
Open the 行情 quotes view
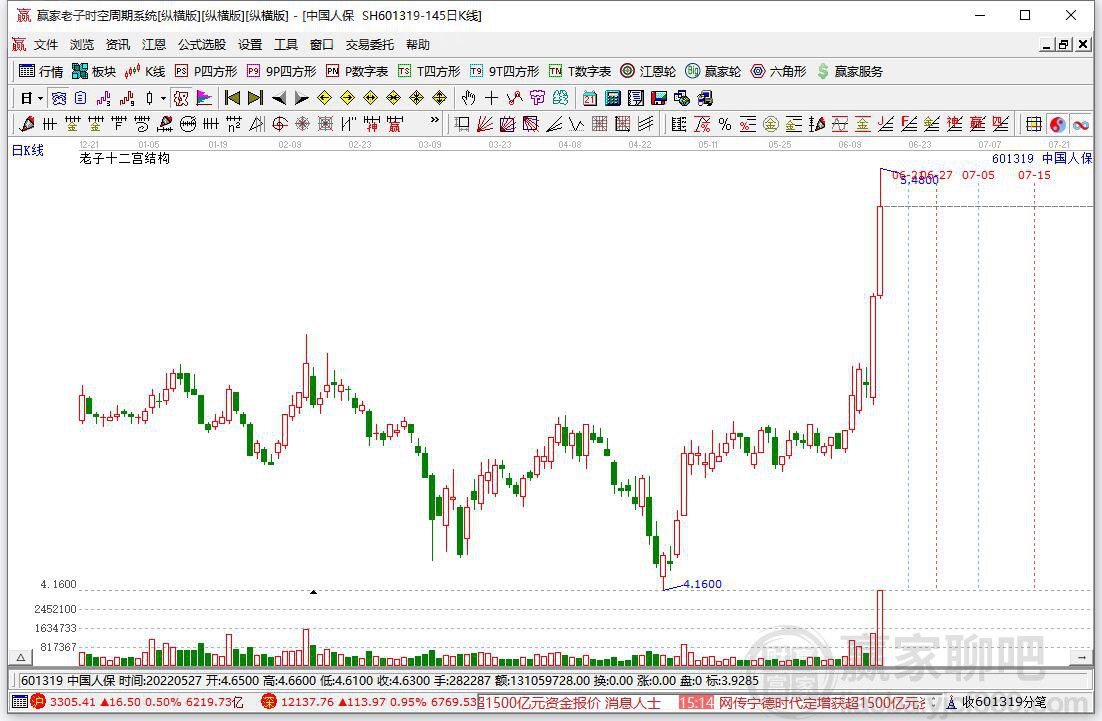[41, 71]
